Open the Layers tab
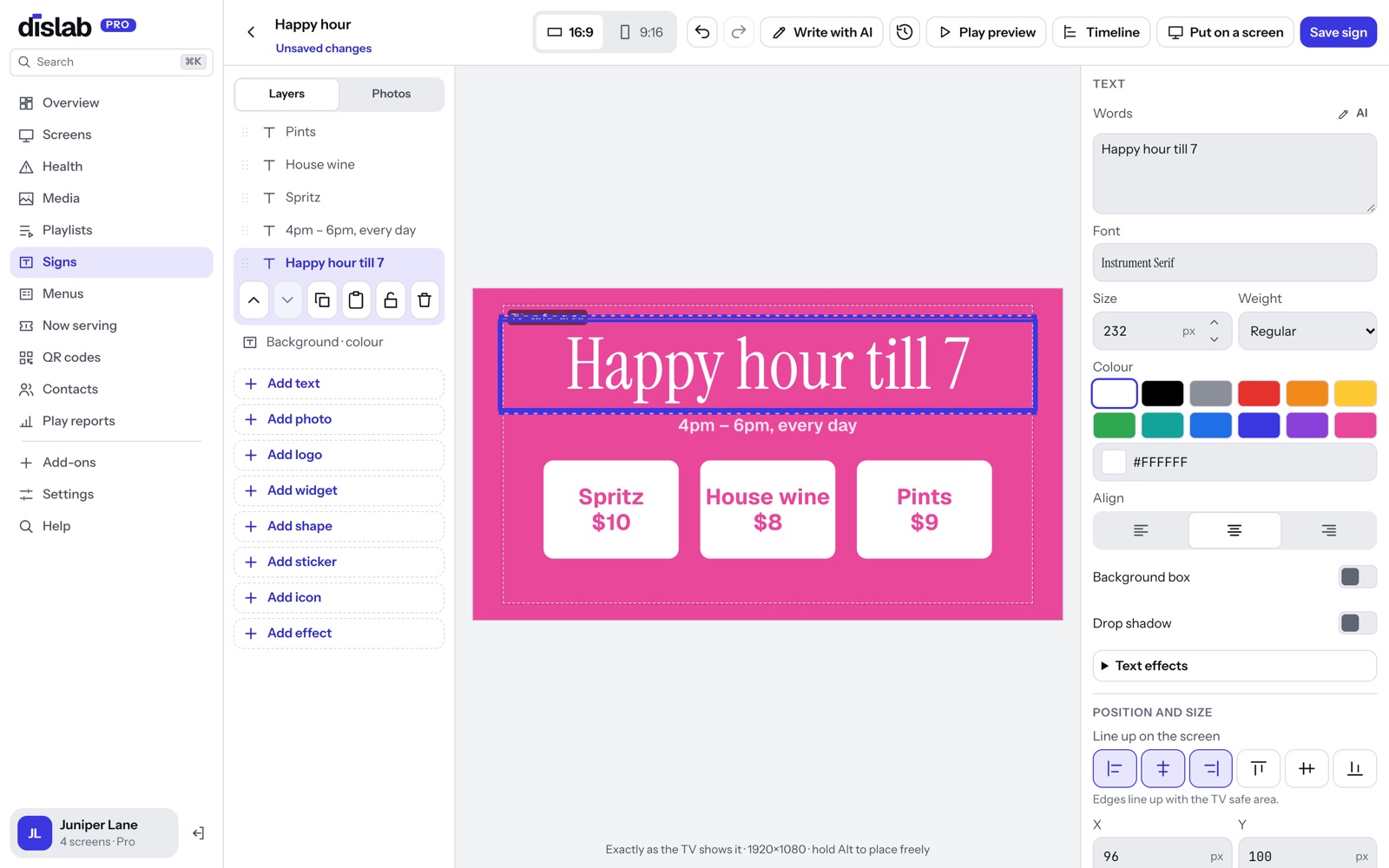This screenshot has height=868, width=1389. coord(286,94)
